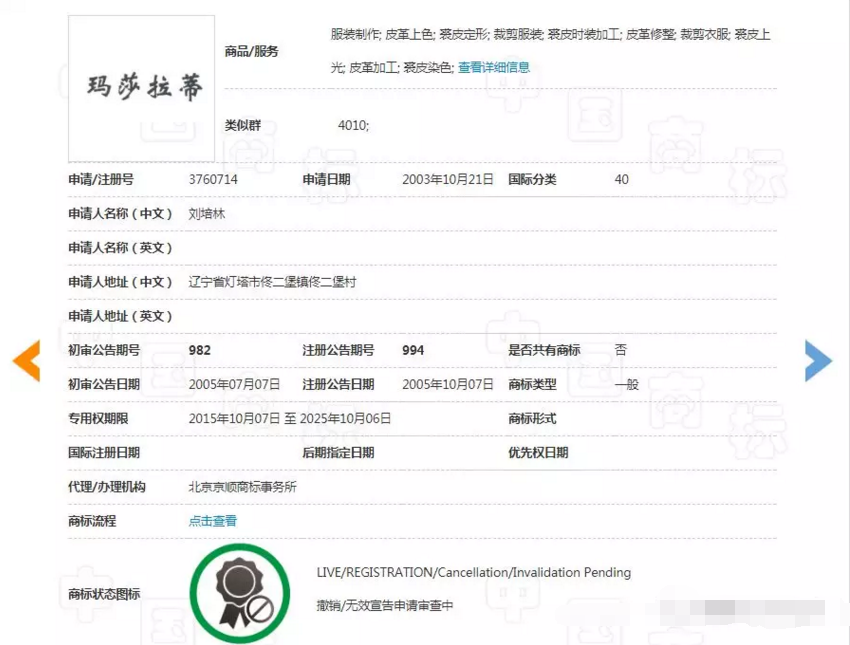Click the applicant name 刘培林
The height and width of the screenshot is (645, 850).
207,214
